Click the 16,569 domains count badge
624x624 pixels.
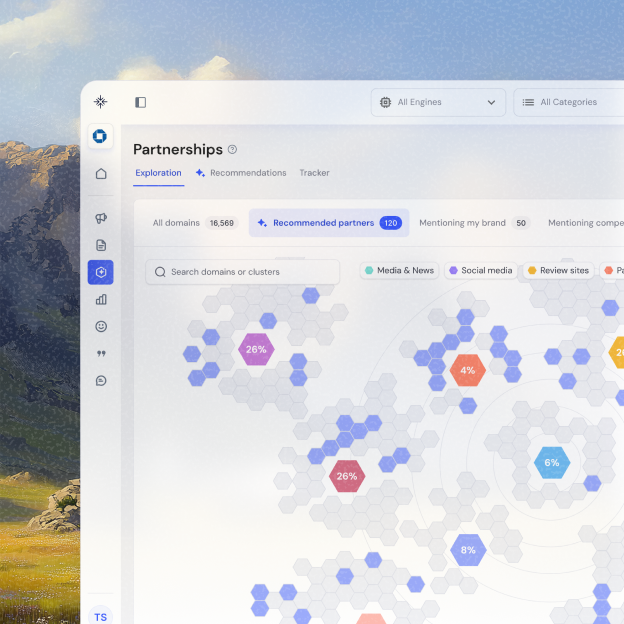(x=222, y=223)
